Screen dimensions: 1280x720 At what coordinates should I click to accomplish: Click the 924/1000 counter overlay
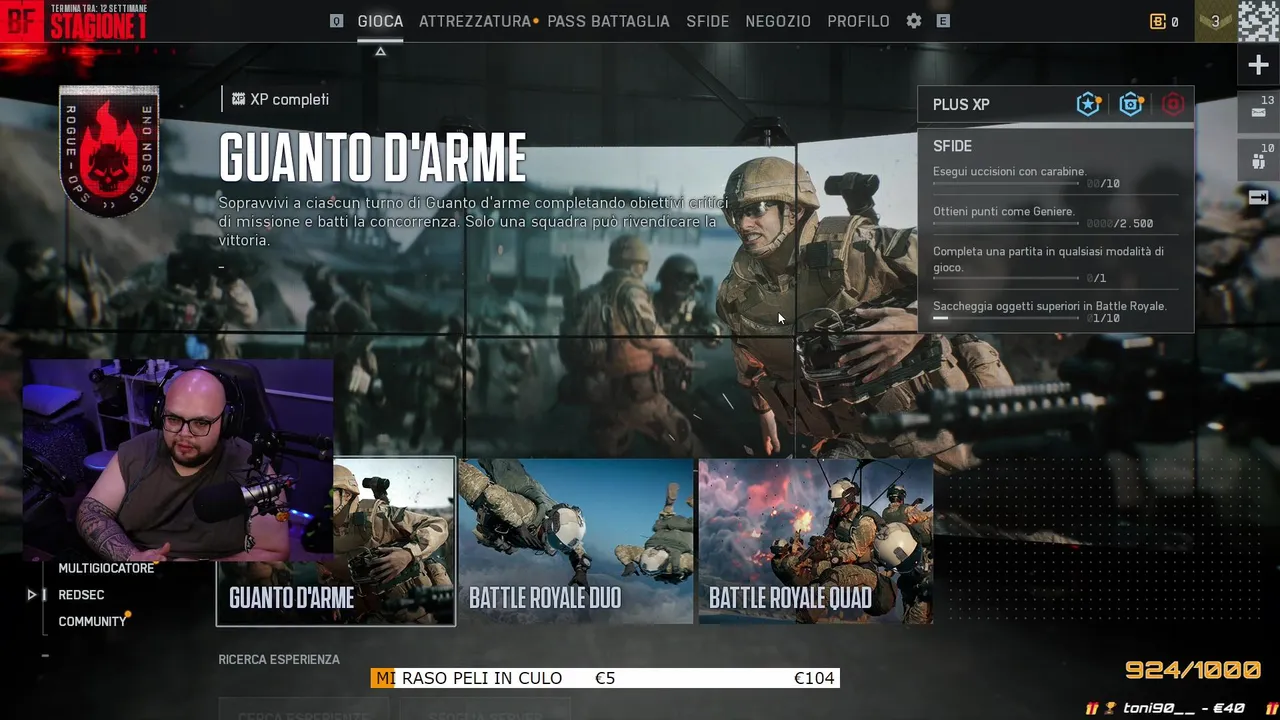pos(1192,670)
